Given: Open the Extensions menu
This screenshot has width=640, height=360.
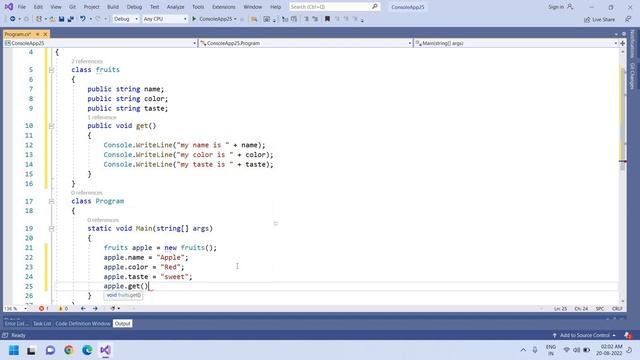Looking at the screenshot, I should pyautogui.click(x=224, y=7).
